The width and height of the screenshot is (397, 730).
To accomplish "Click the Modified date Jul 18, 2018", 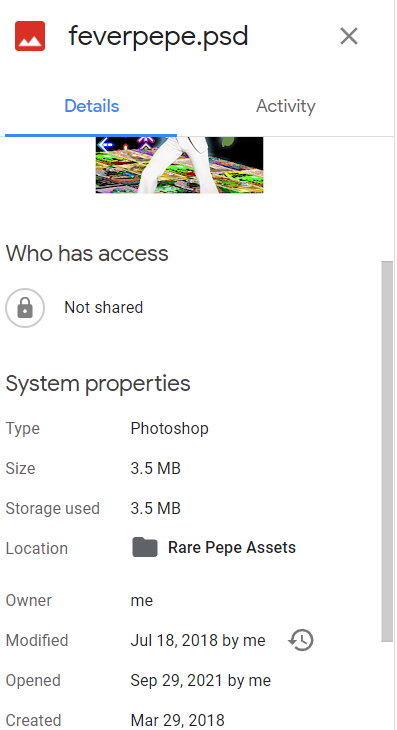I will (x=174, y=641).
